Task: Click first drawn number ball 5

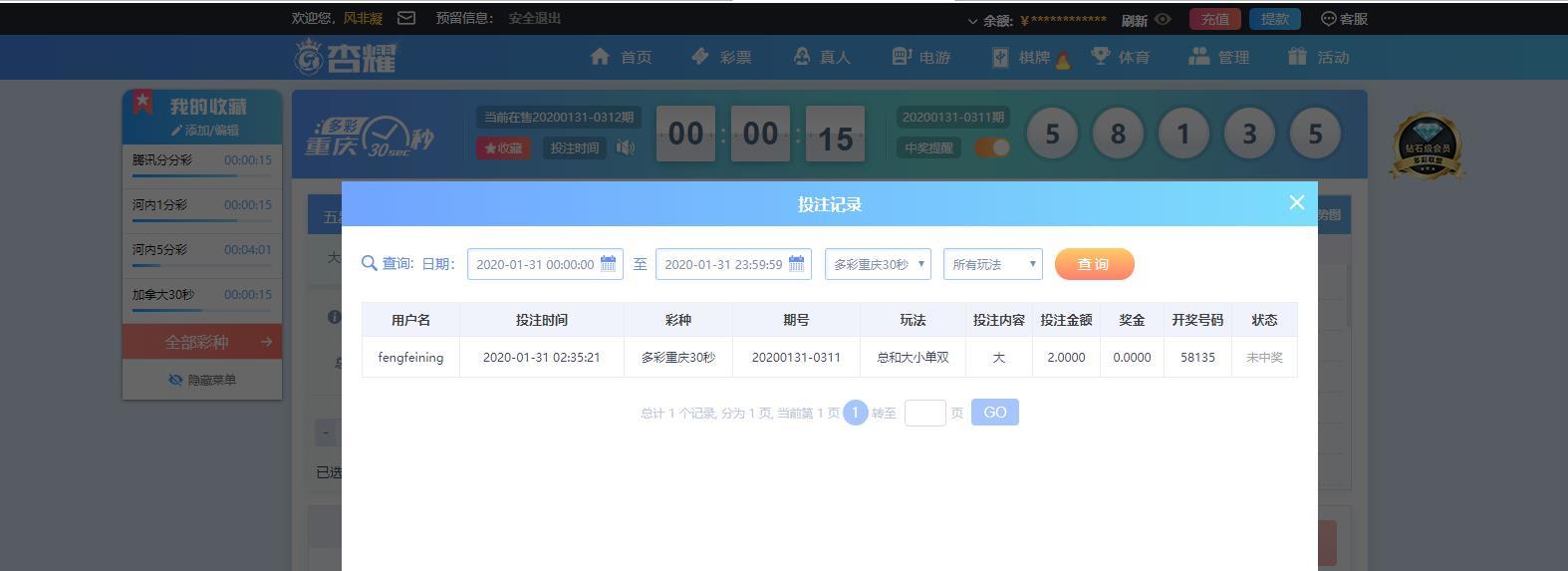Action: coord(1052,134)
